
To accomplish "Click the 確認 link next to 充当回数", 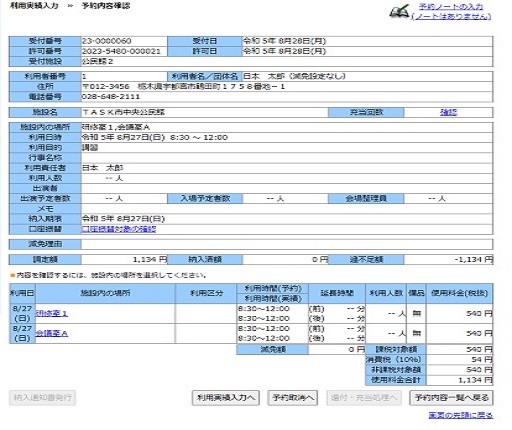I will pos(448,112).
